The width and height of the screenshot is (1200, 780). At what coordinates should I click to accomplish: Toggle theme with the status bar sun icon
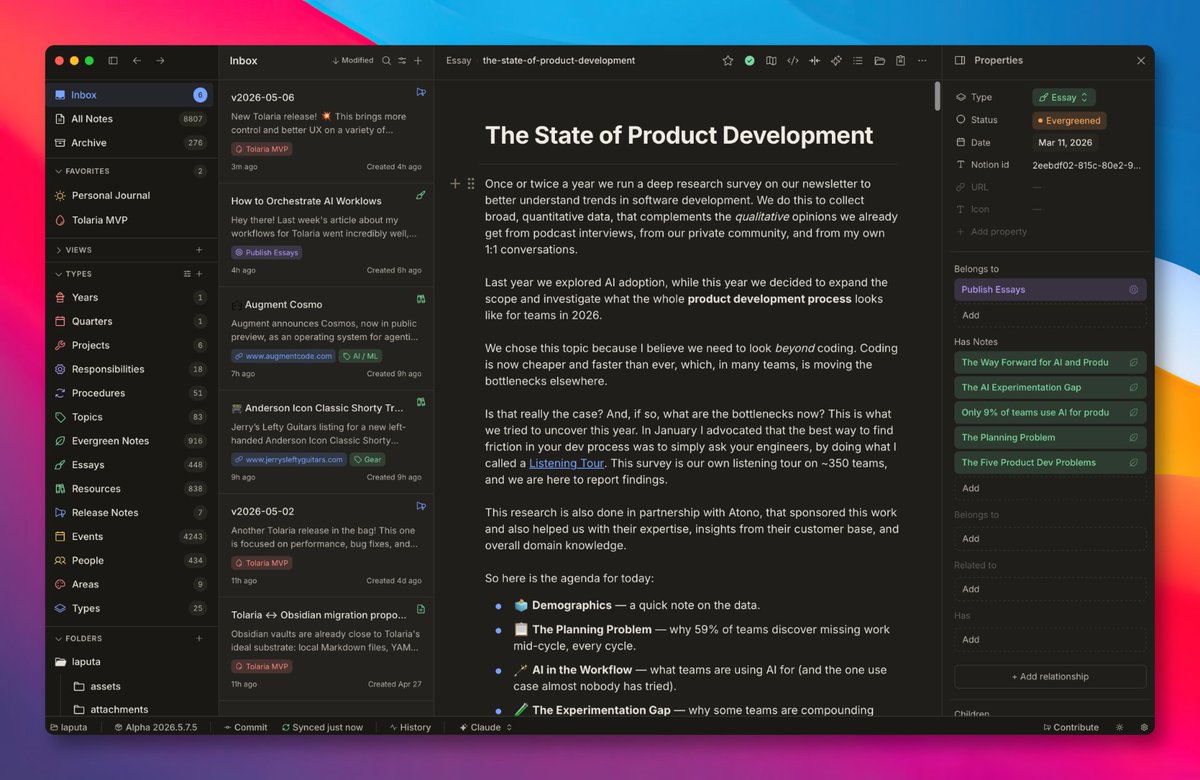pos(1120,727)
